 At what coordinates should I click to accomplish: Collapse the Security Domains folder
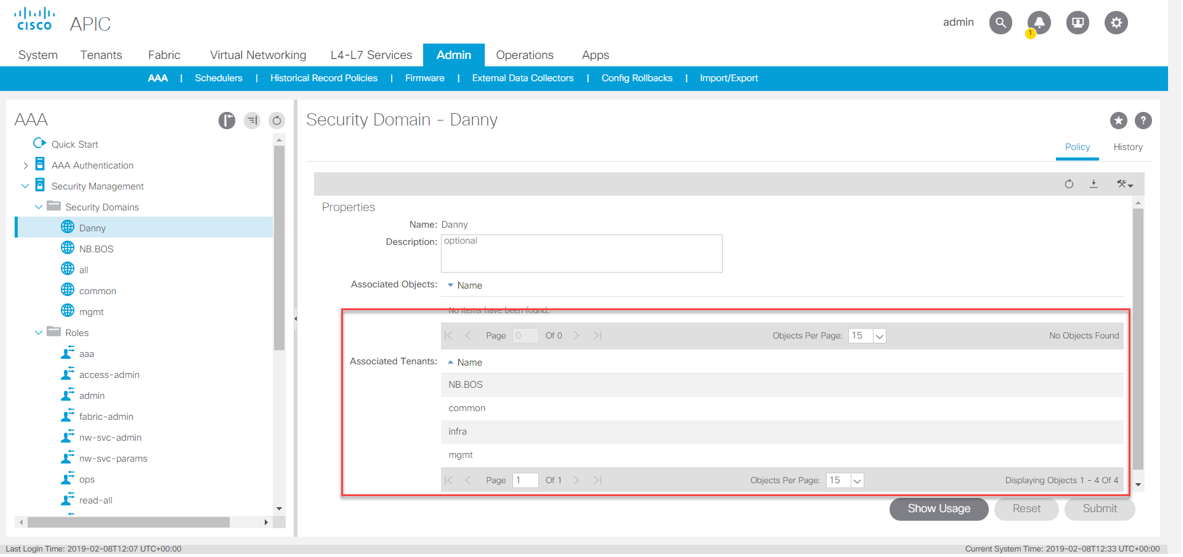point(38,207)
